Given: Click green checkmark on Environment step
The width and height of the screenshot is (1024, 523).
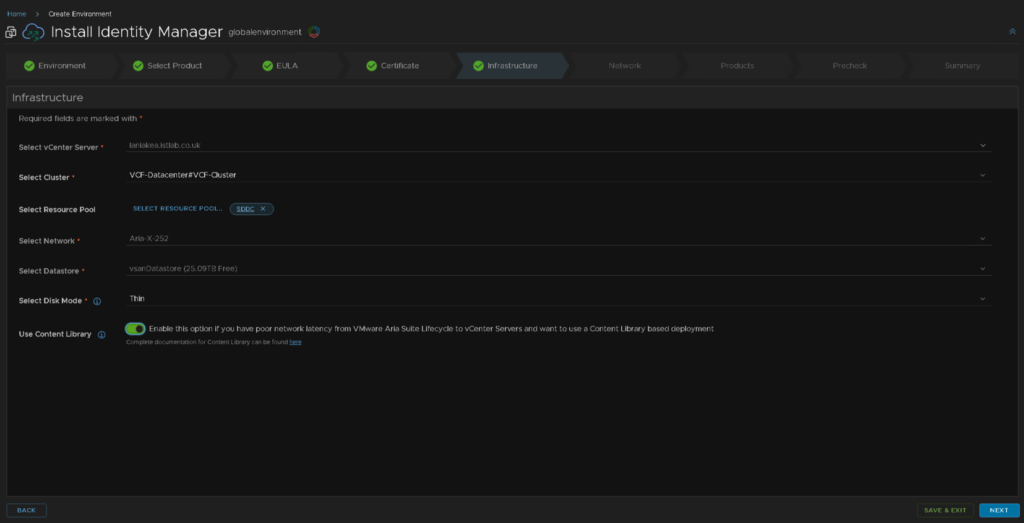Looking at the screenshot, I should (x=29, y=66).
